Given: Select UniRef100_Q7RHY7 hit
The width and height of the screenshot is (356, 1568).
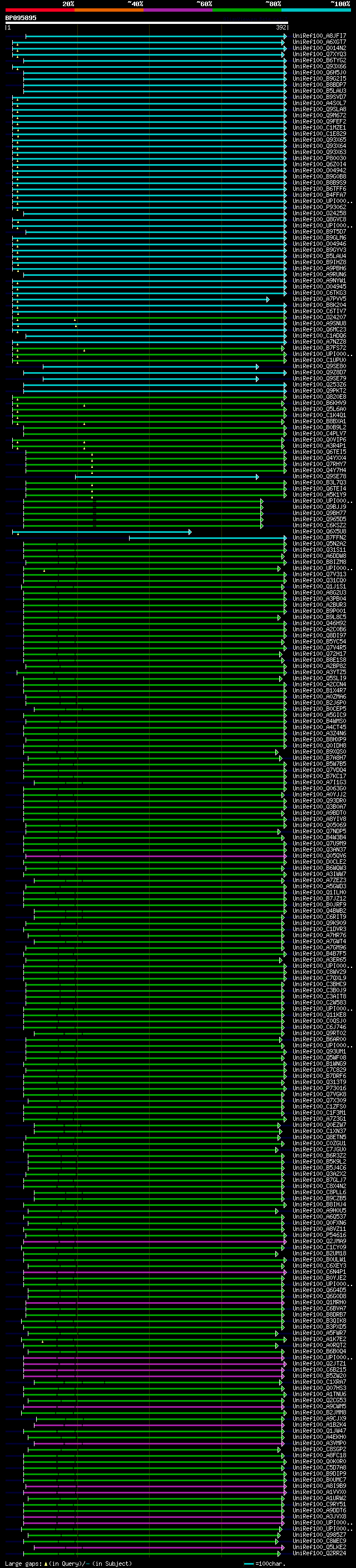Looking at the screenshot, I should point(319,464).
